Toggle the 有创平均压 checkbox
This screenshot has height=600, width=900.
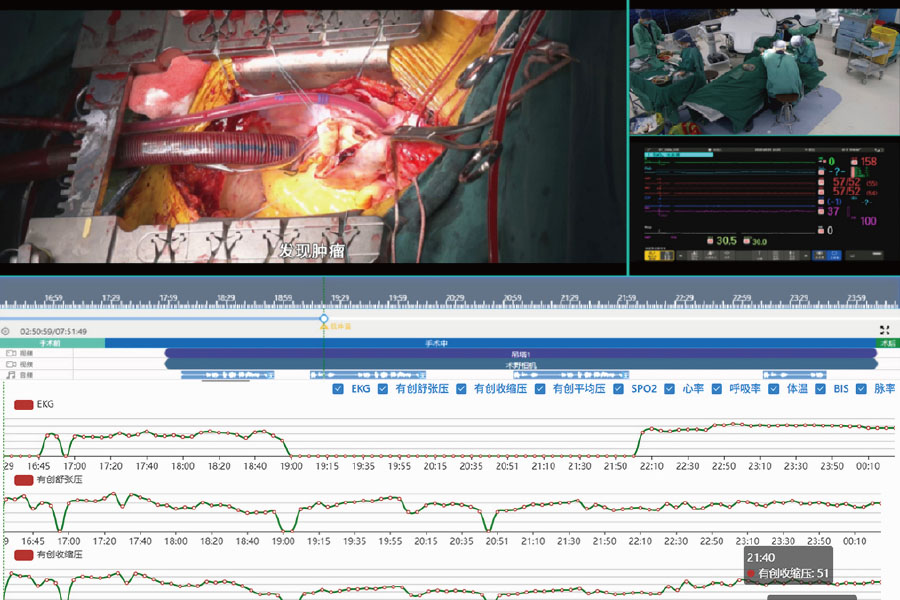tap(540, 389)
